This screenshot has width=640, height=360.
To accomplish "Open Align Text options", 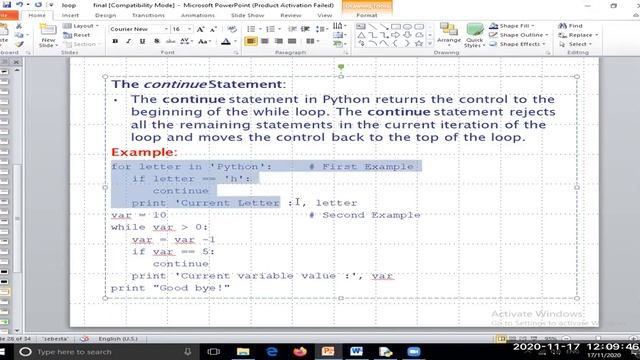I will pos(339,35).
